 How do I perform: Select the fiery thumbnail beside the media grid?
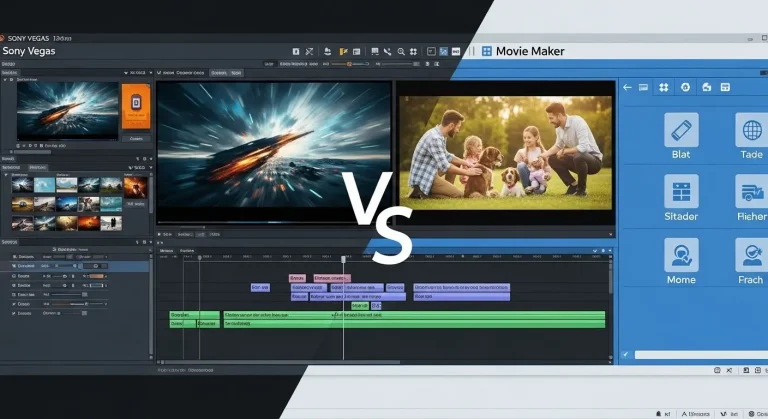[x=136, y=187]
